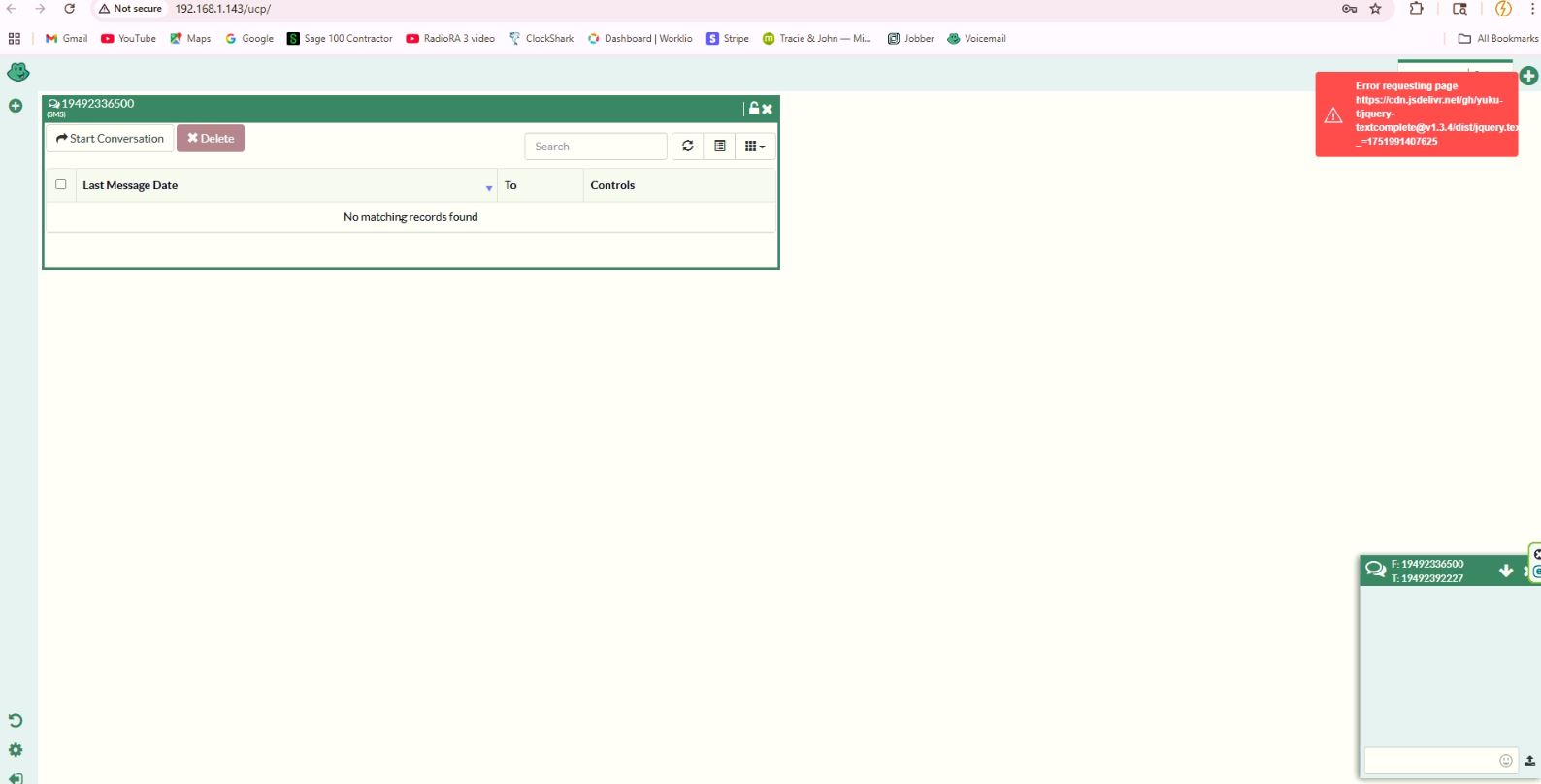The width and height of the screenshot is (1541, 784).
Task: Toggle the SMS widget lock icon
Action: tap(753, 109)
